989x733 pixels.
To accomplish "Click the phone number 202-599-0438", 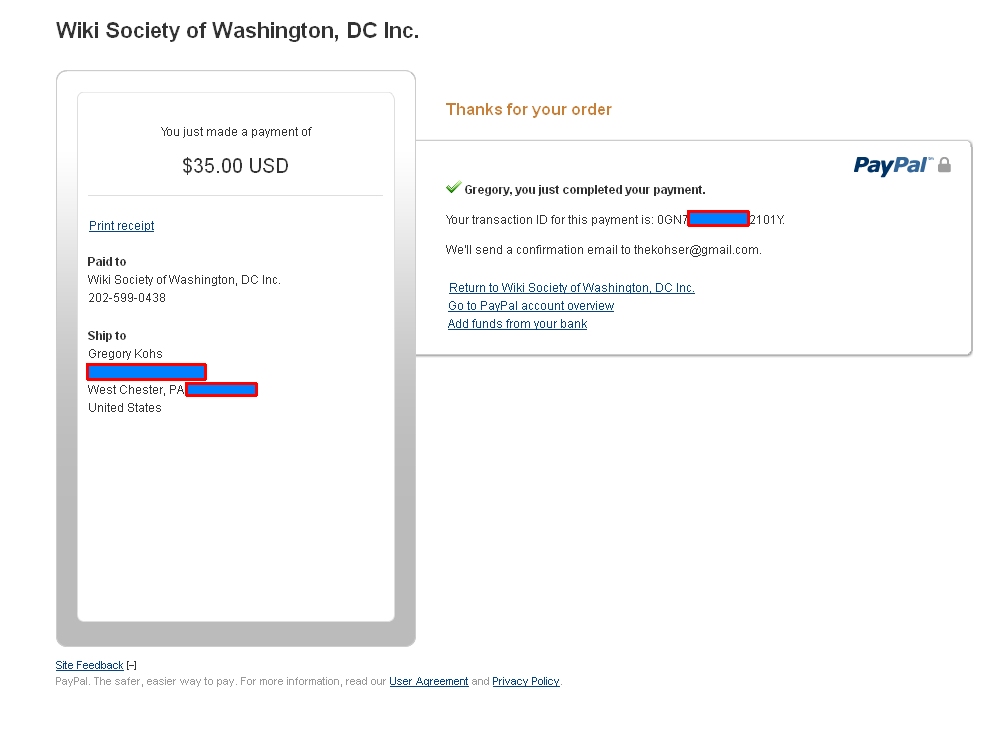I will click(127, 298).
